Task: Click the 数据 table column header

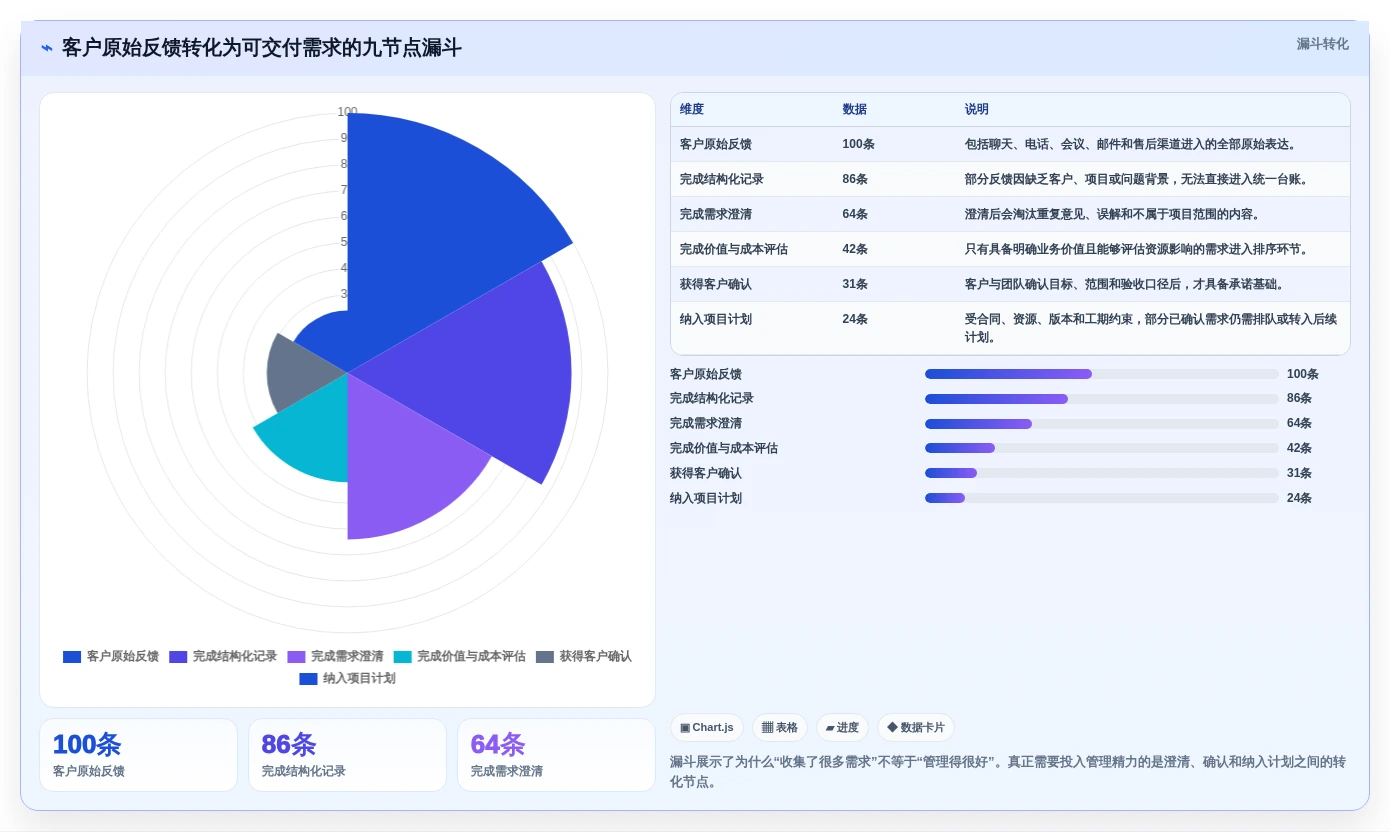Action: [855, 110]
